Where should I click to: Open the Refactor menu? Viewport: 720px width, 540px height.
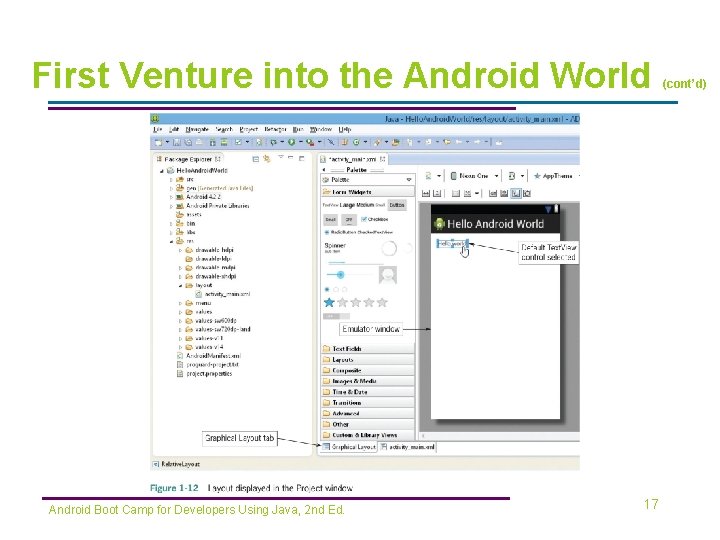[276, 129]
